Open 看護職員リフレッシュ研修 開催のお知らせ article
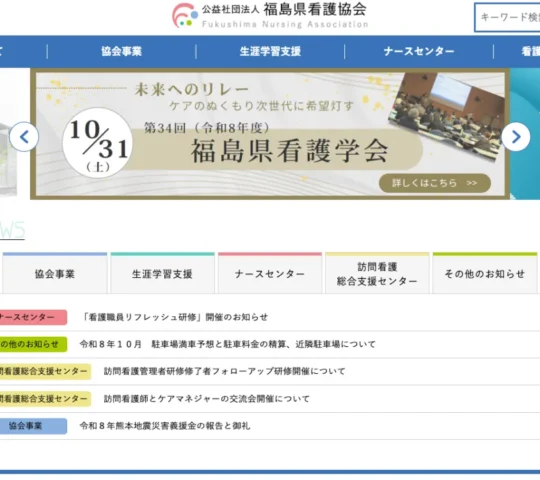The width and height of the screenshot is (540, 480). click(175, 317)
